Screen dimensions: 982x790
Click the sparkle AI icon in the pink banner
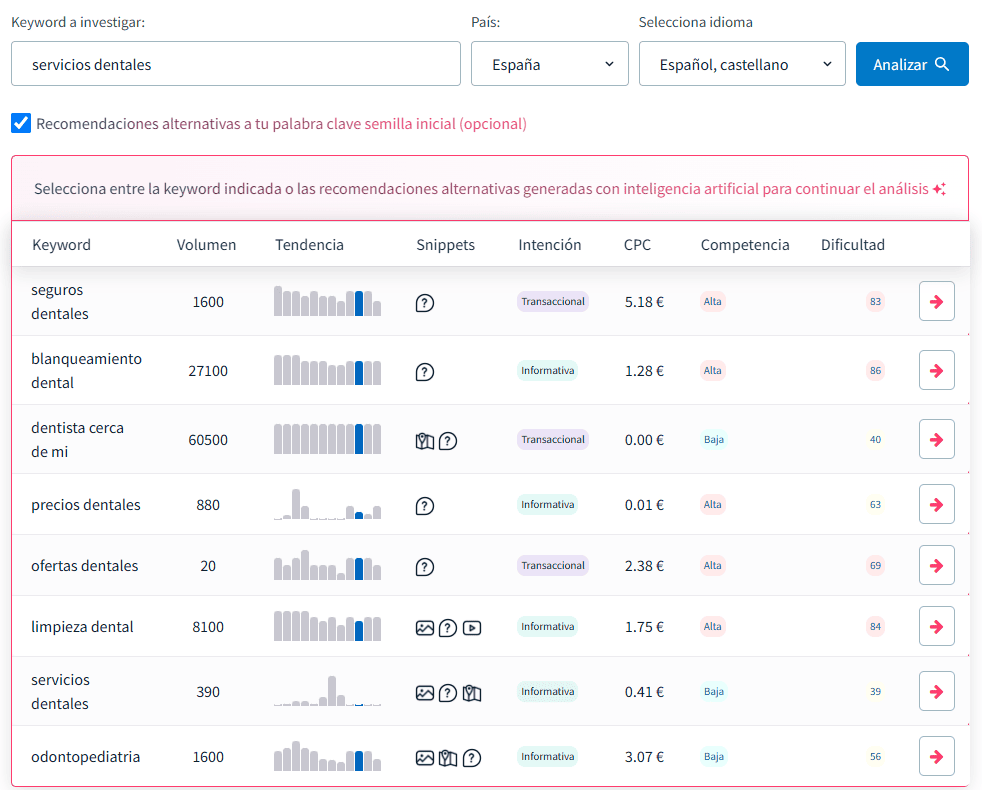[938, 189]
